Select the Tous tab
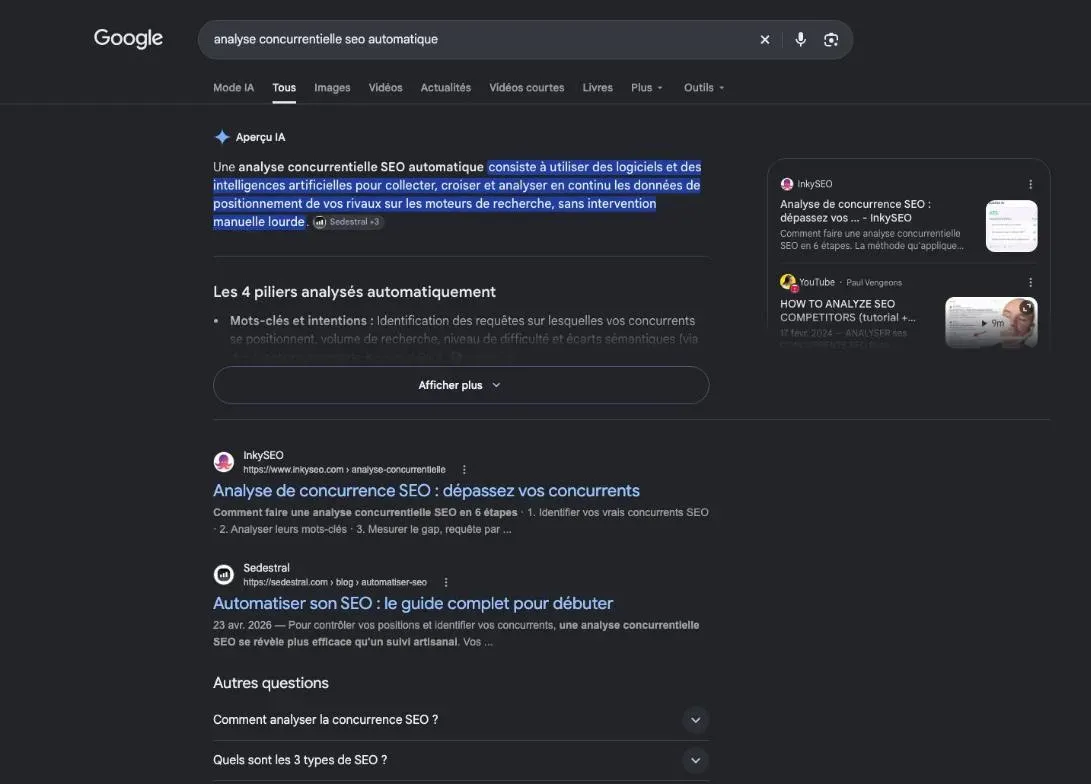This screenshot has height=784, width=1091. pyautogui.click(x=284, y=88)
